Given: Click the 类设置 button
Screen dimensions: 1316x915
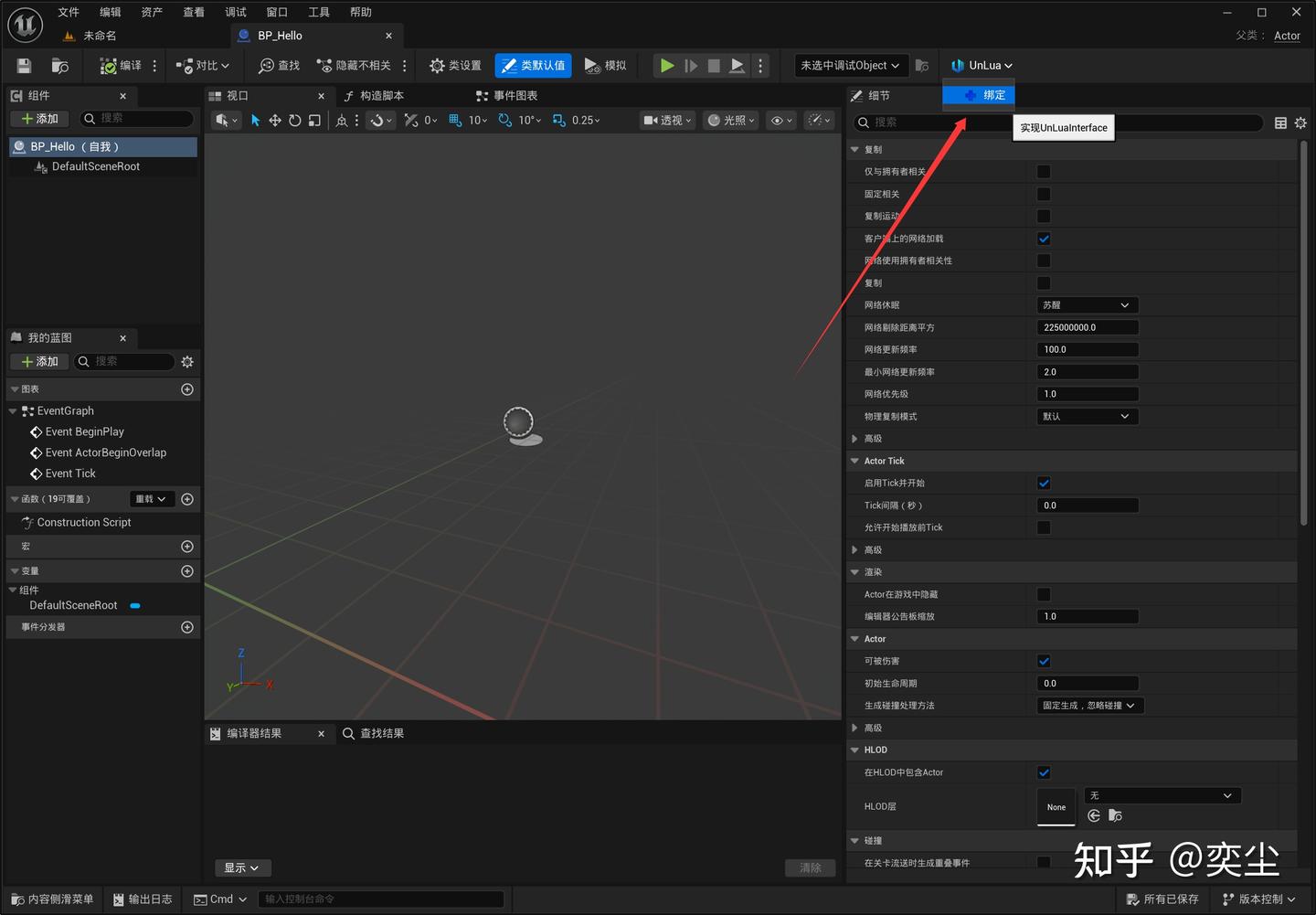Looking at the screenshot, I should 455,66.
